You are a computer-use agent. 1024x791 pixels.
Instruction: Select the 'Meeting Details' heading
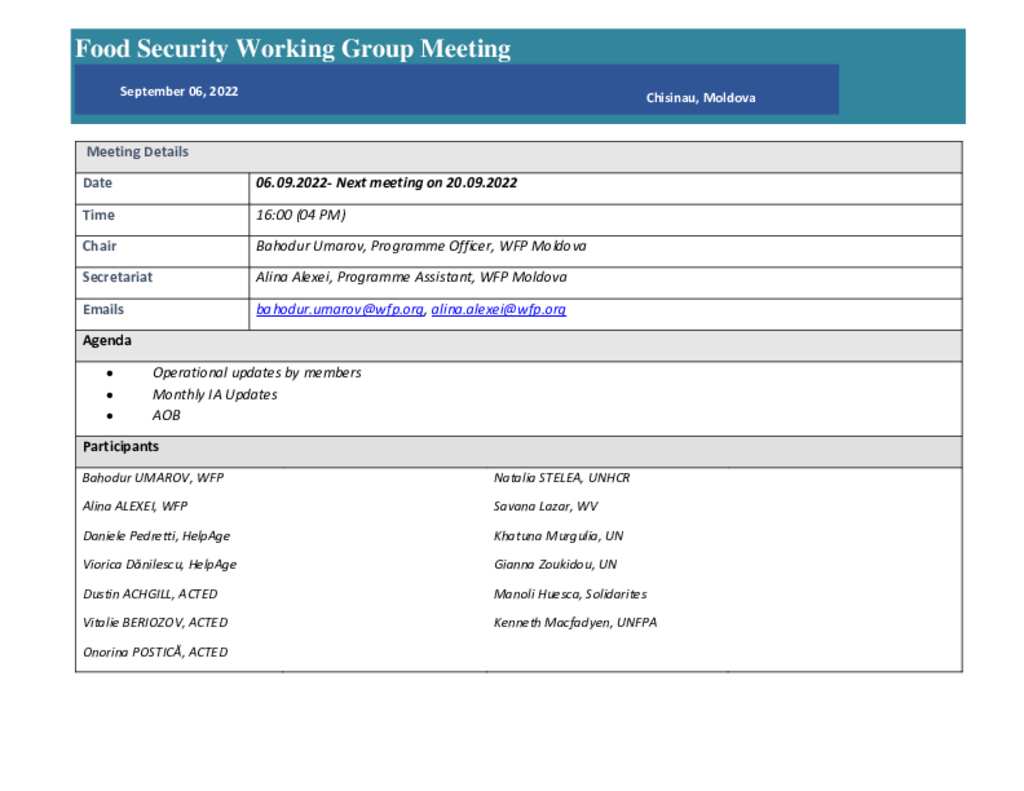[x=137, y=152]
